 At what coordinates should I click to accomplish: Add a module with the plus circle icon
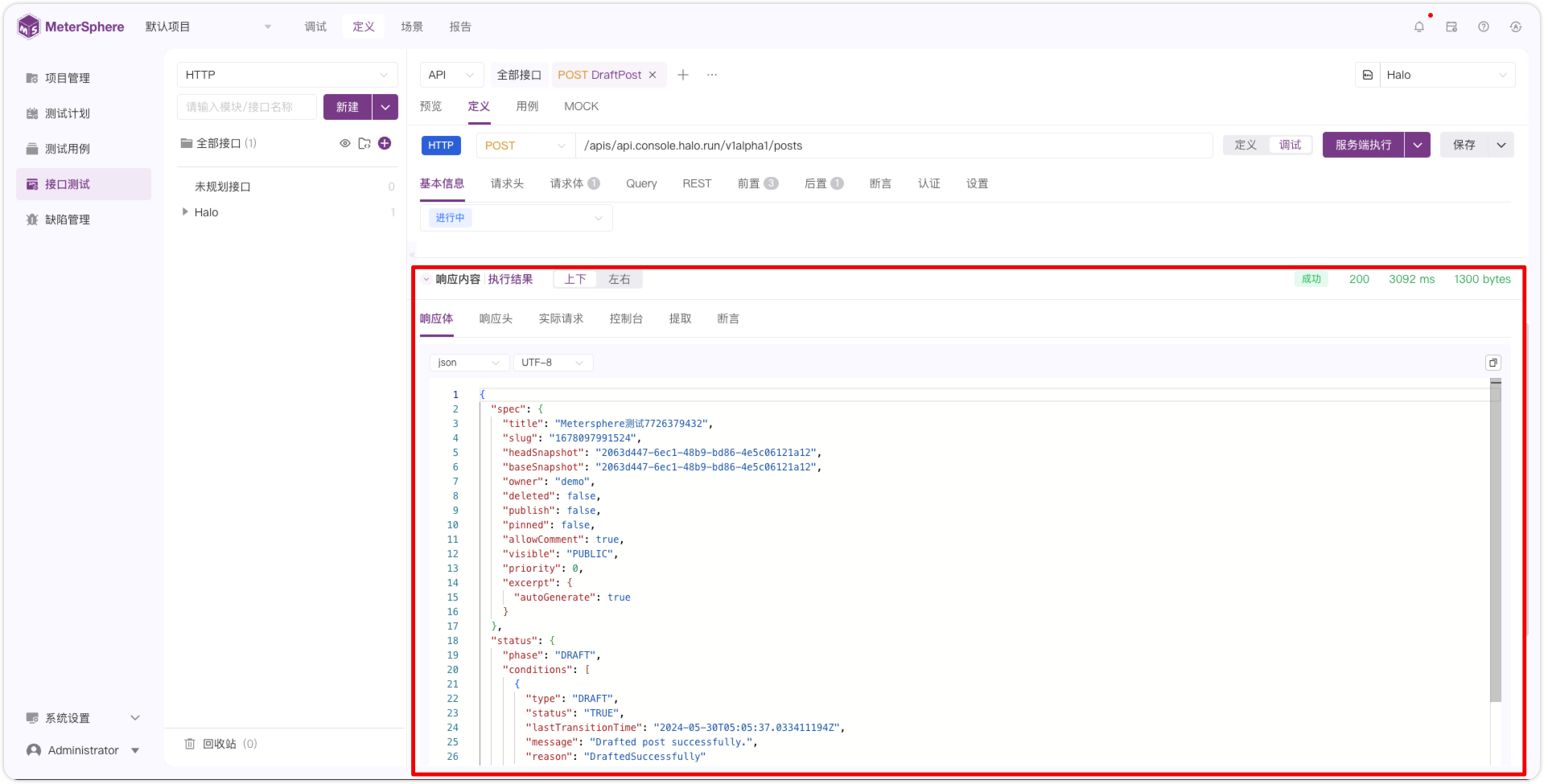(385, 143)
